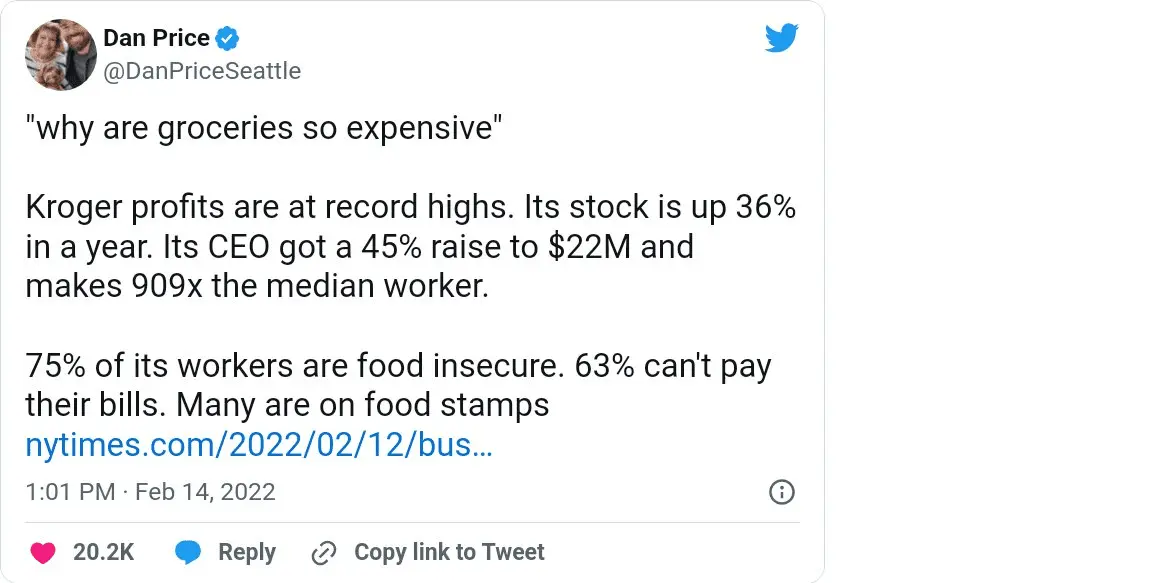This screenshot has width=1152, height=583.
Task: Click the empty area right of the tweet card
Action: [988, 290]
